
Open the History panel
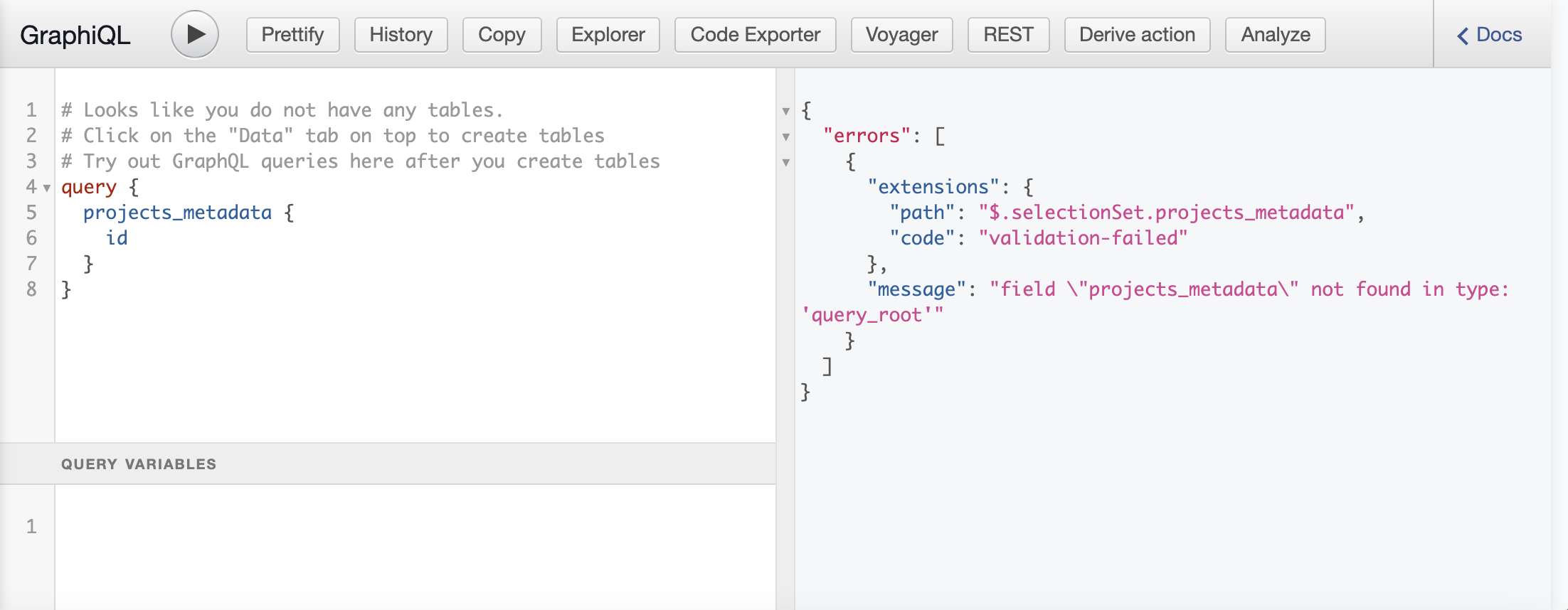[x=401, y=35]
